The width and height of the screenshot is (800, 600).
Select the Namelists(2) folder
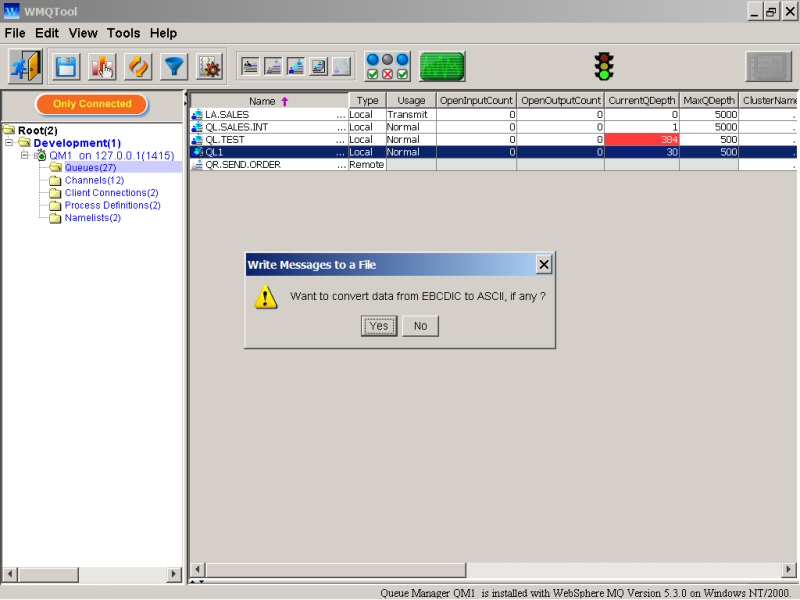[x=92, y=218]
